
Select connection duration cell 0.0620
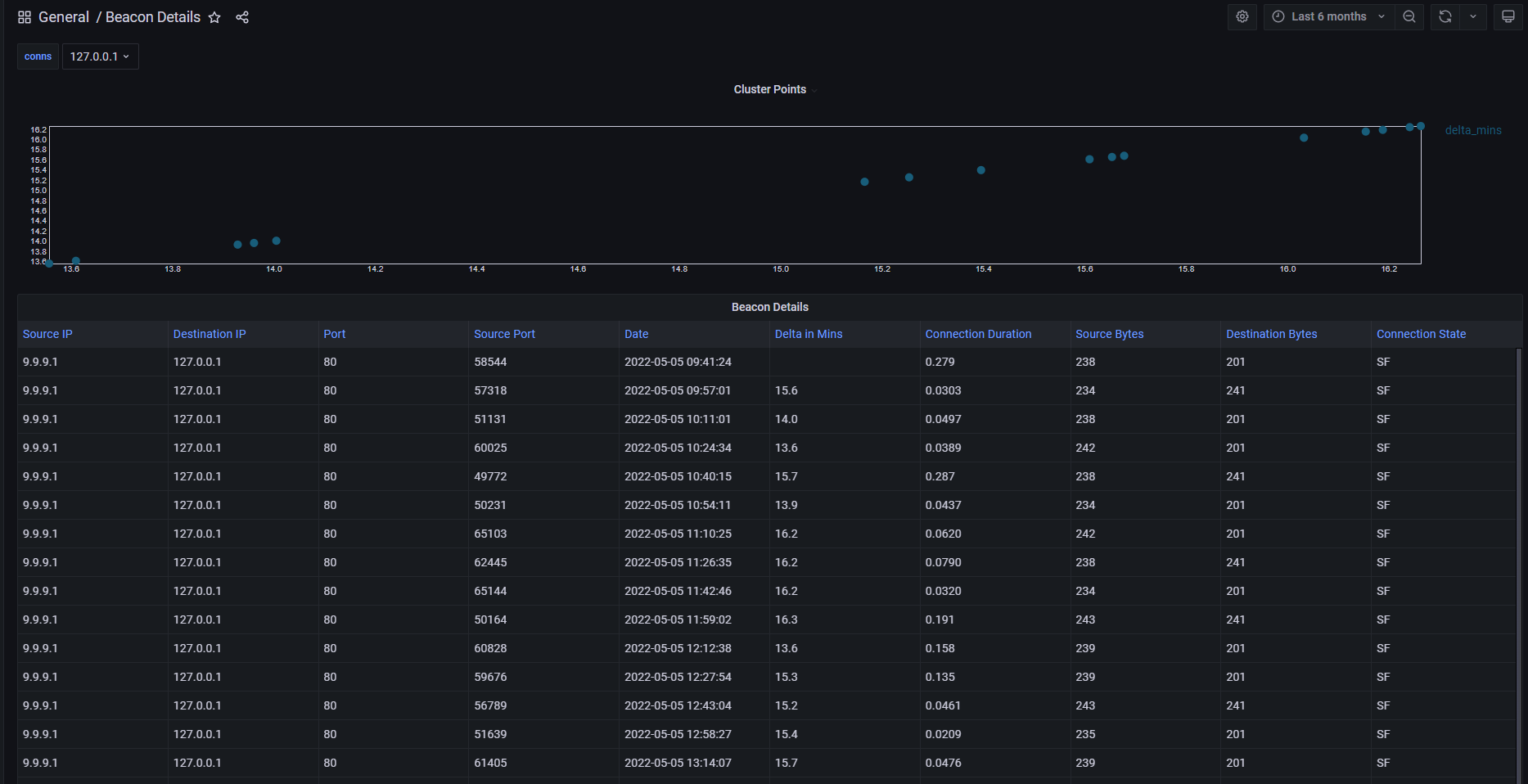pos(995,534)
